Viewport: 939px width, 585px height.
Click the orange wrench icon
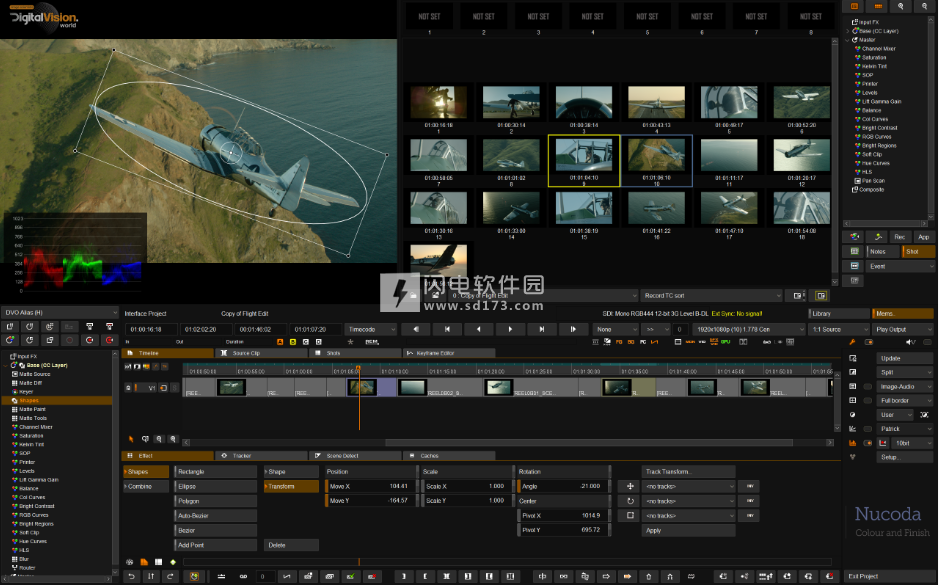[x=852, y=342]
